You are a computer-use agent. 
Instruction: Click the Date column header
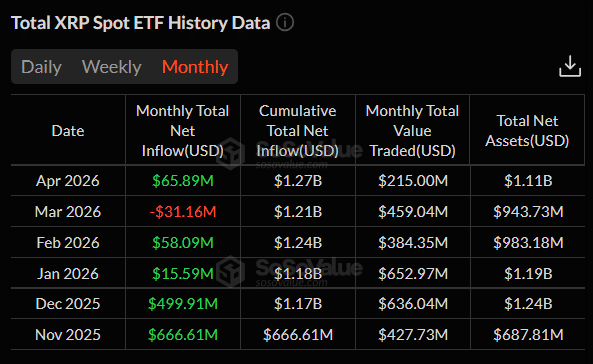[68, 131]
